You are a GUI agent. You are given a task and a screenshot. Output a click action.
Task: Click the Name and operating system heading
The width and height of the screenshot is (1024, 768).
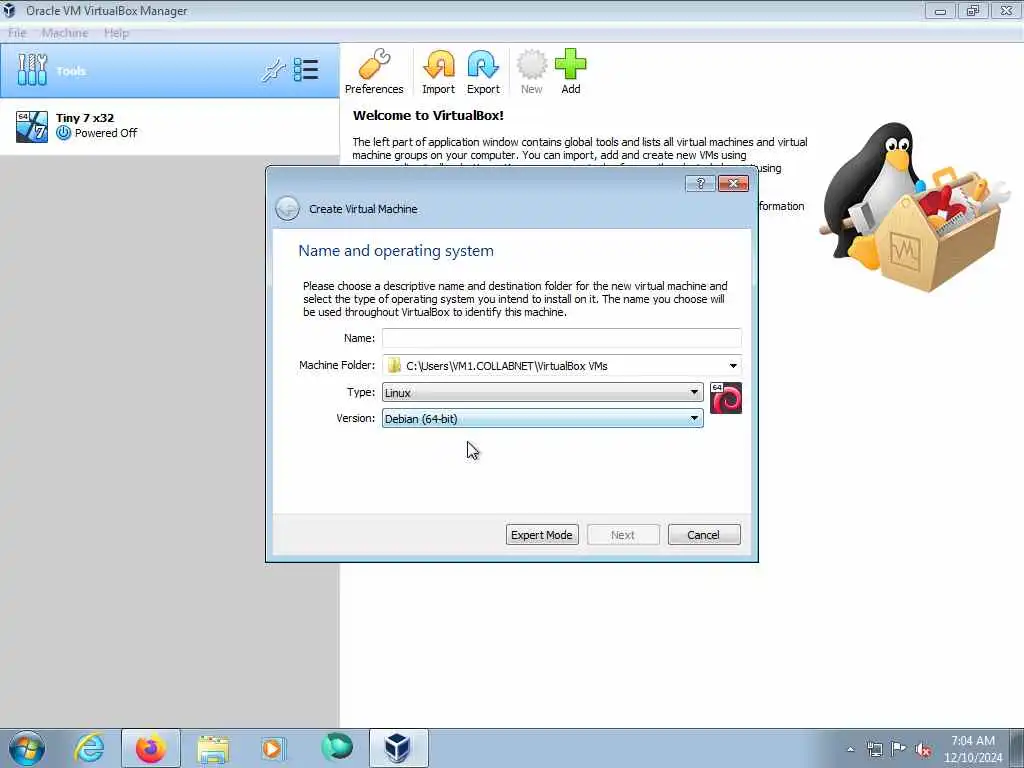pyautogui.click(x=396, y=251)
